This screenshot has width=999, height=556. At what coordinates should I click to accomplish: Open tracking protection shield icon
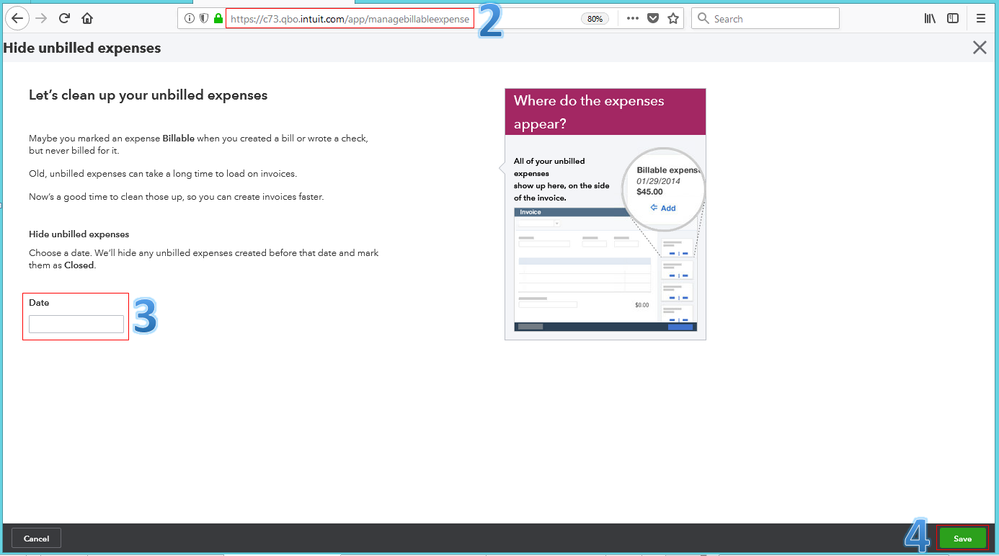coord(203,18)
